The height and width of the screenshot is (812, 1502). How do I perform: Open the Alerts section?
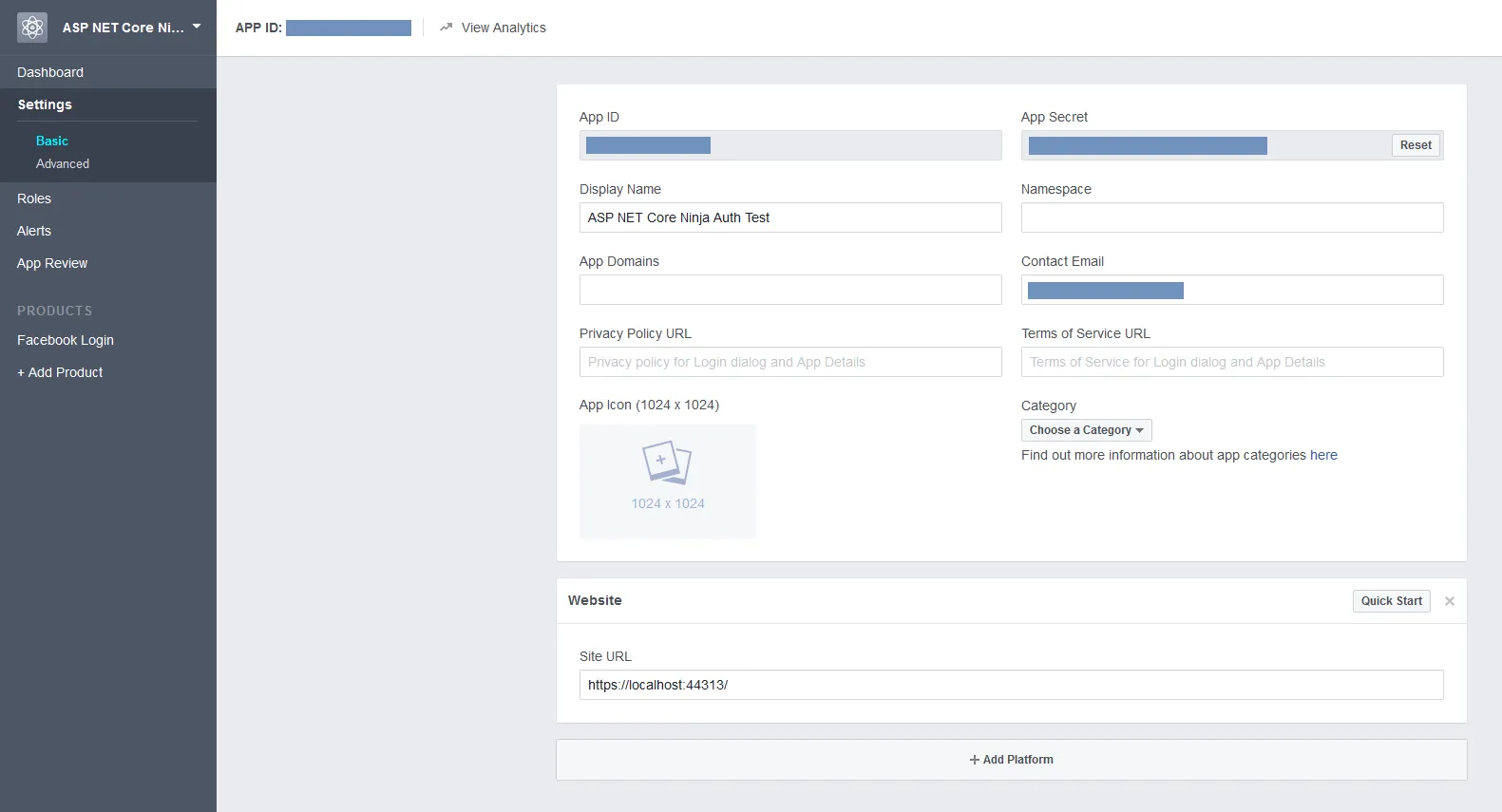(34, 231)
